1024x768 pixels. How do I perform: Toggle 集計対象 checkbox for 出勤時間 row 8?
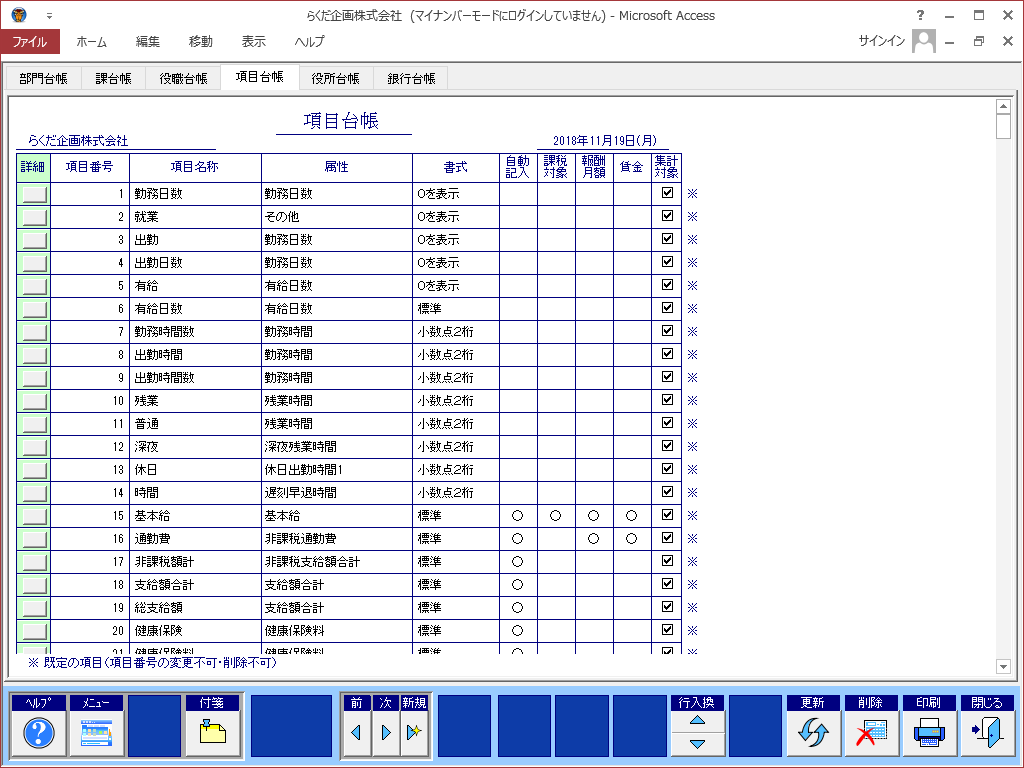[667, 354]
